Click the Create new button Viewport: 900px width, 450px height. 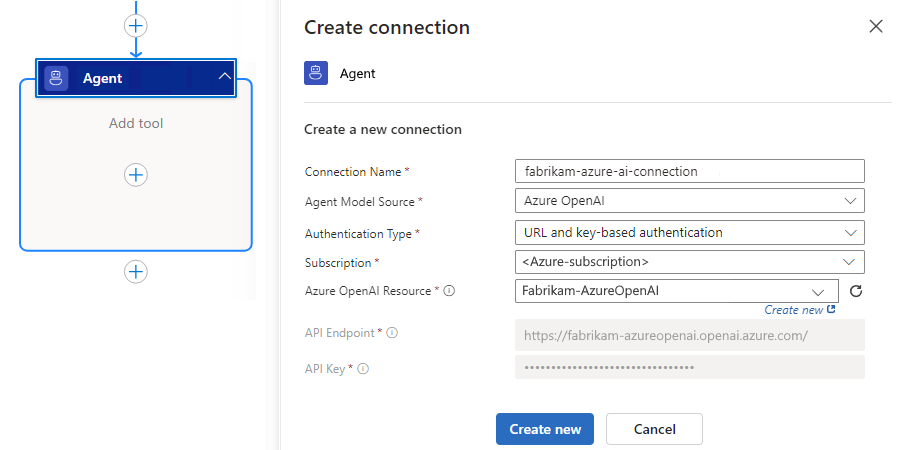(545, 429)
